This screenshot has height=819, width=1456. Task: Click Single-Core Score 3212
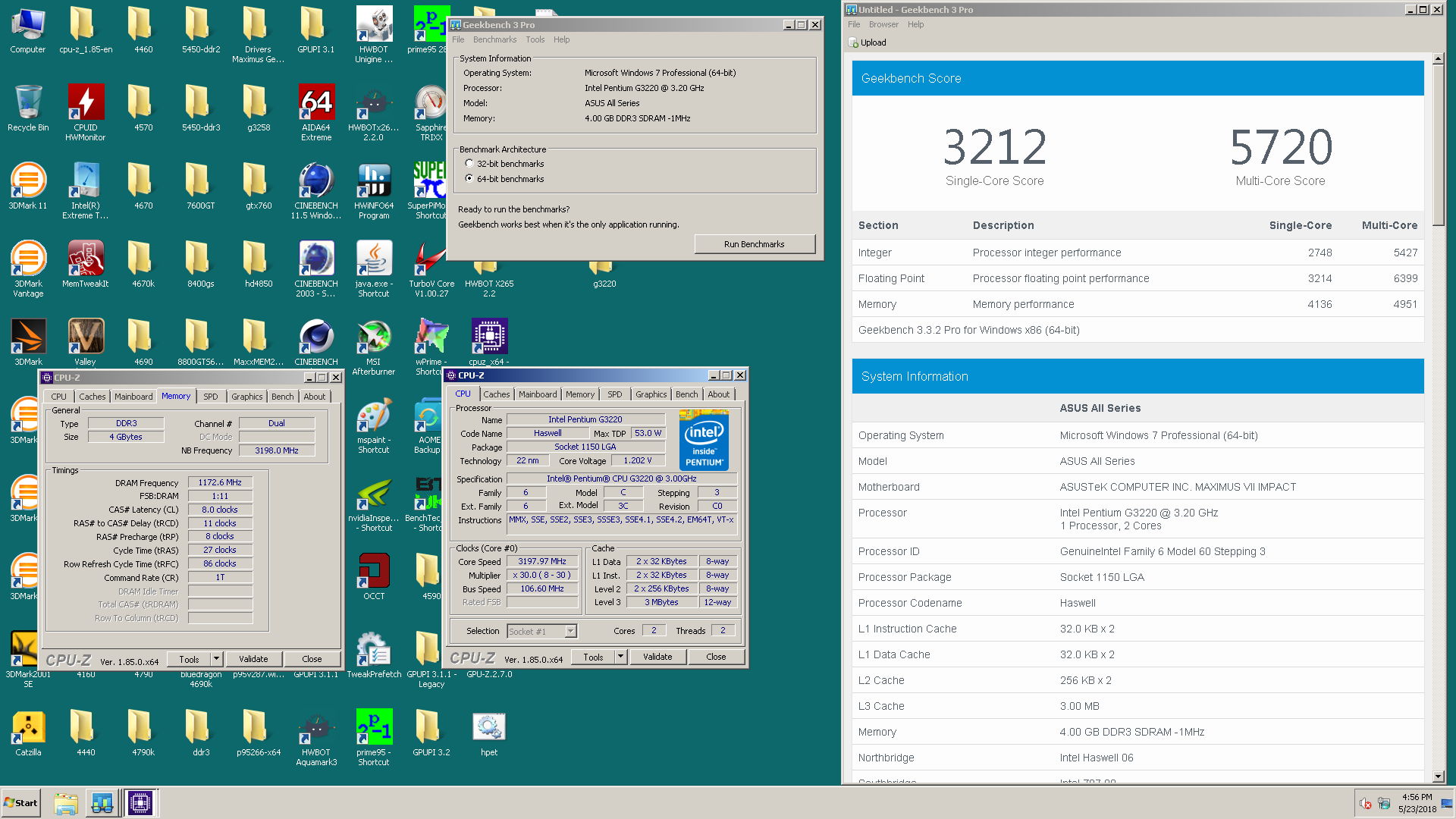994,147
